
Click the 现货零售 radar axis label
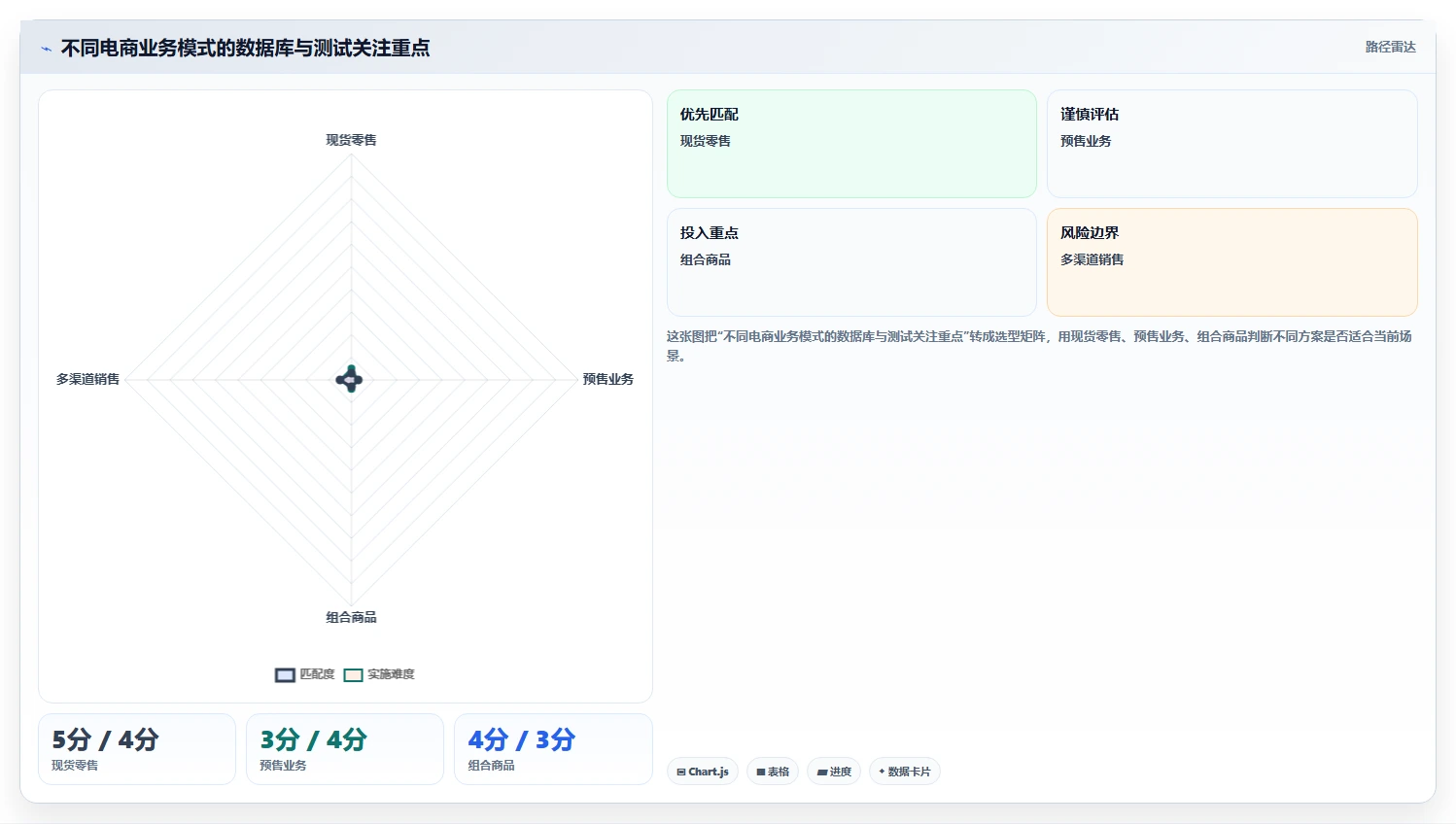pyautogui.click(x=351, y=140)
